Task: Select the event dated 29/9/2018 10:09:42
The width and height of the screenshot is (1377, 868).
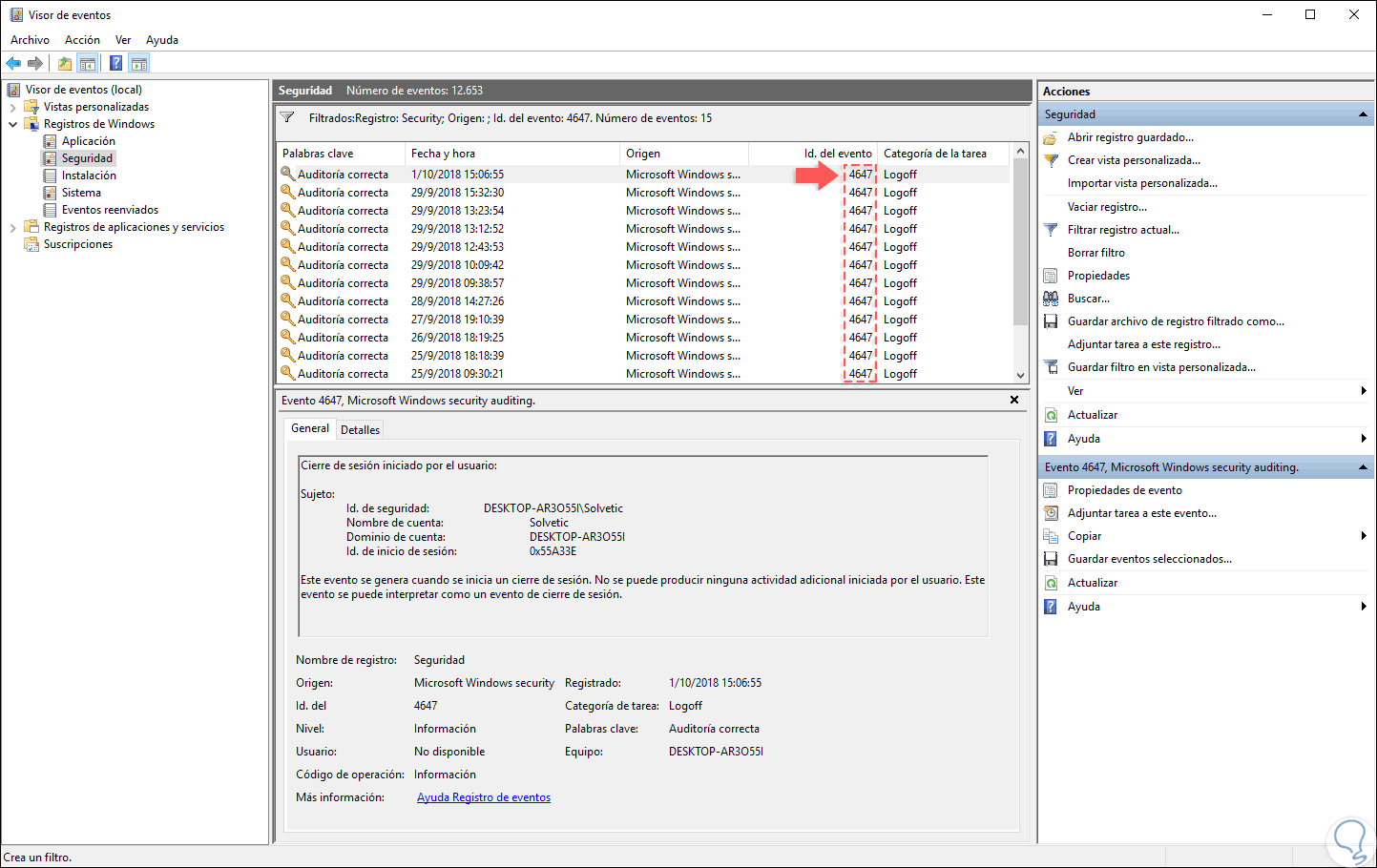Action: pyautogui.click(x=643, y=265)
